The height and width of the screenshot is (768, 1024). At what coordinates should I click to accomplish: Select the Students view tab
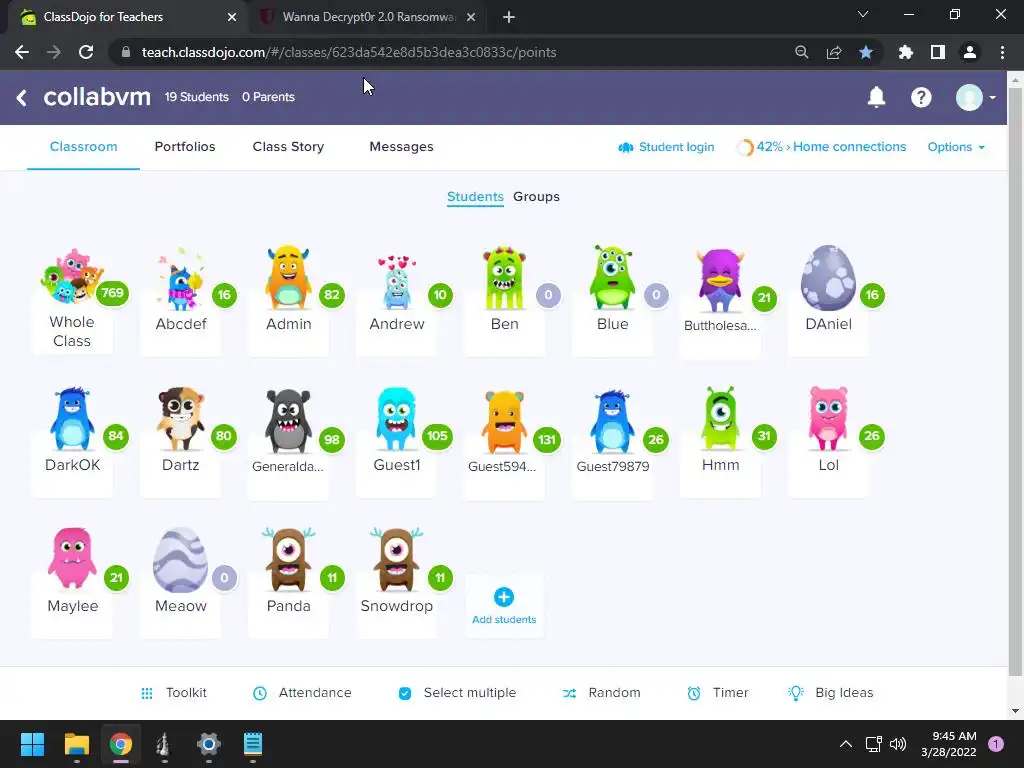pos(475,197)
